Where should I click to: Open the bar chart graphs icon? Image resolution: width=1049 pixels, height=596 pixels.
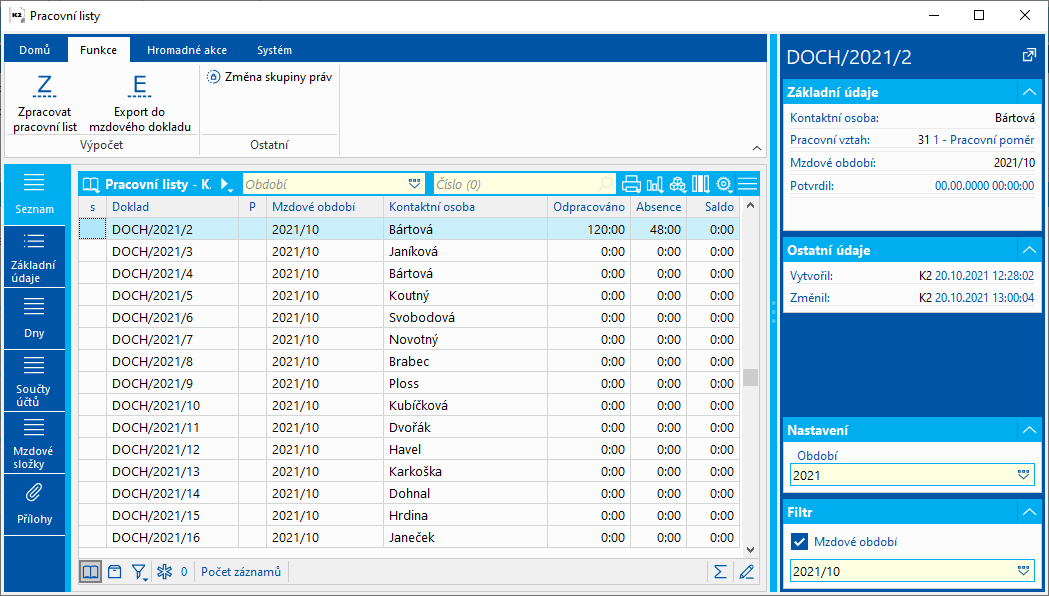pyautogui.click(x=655, y=184)
